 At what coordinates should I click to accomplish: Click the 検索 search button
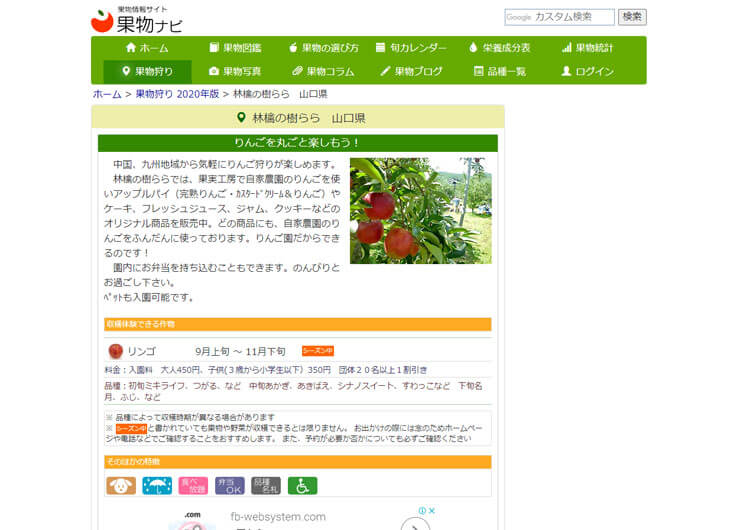[632, 17]
